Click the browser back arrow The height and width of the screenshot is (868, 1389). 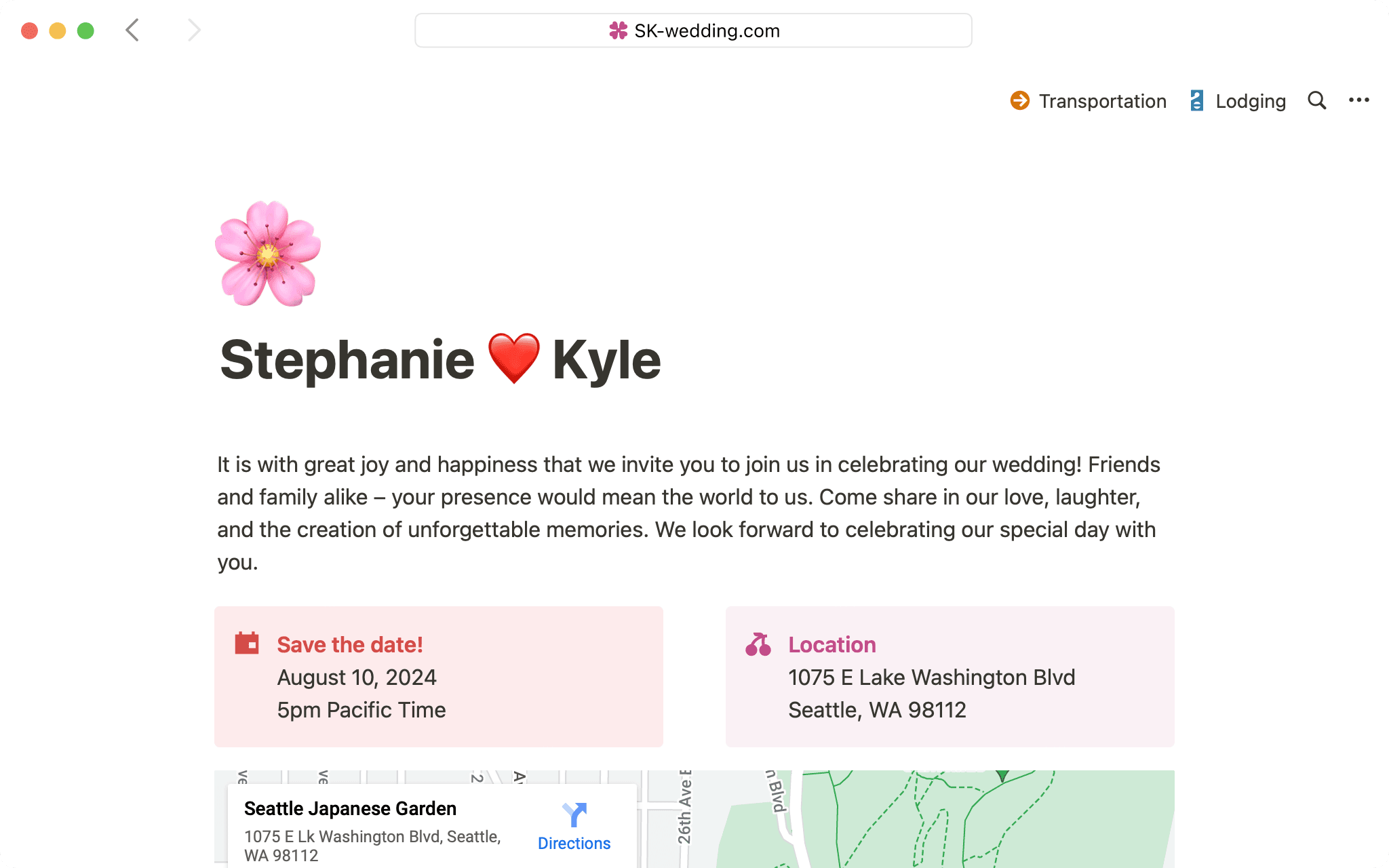(x=133, y=31)
